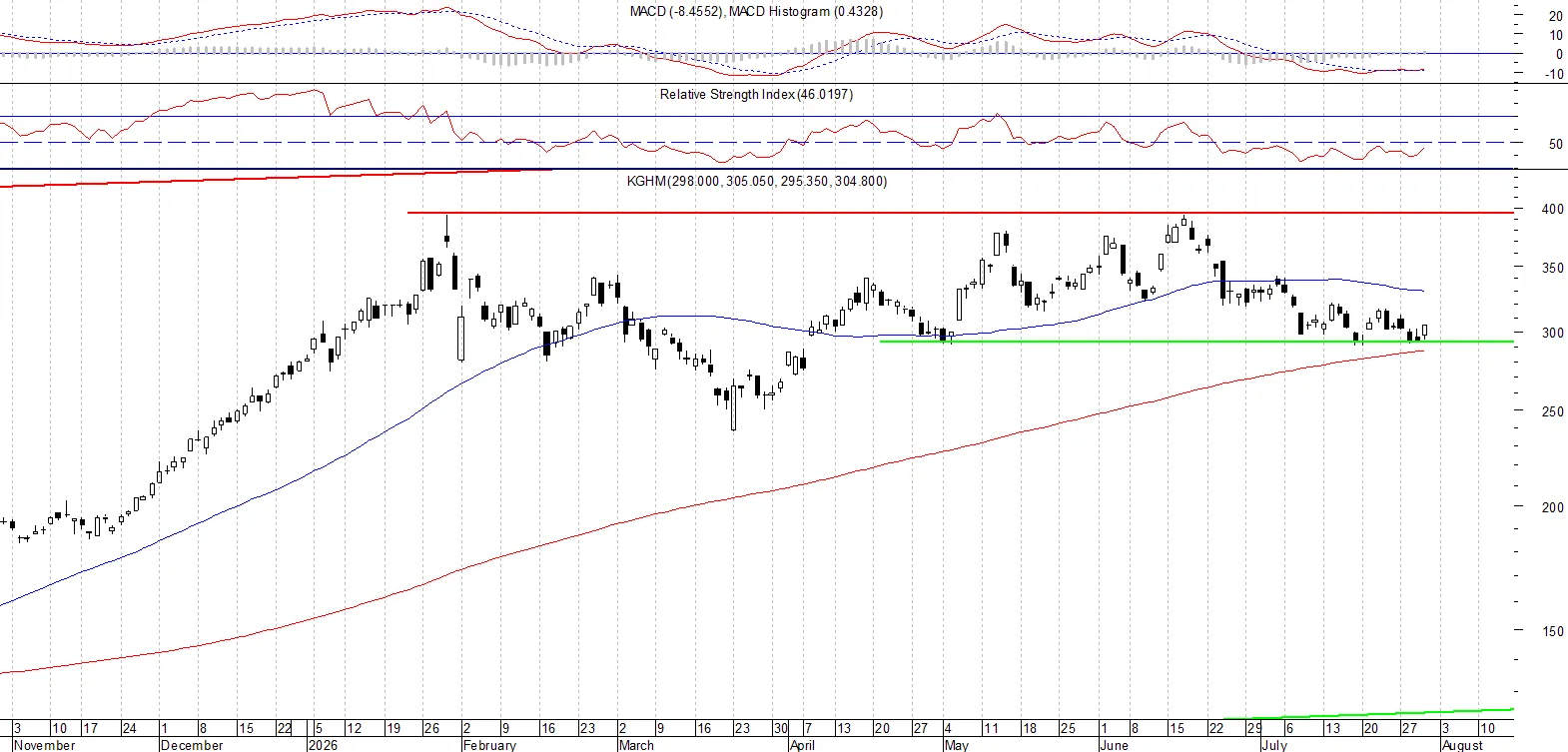
Task: Click the 400 price axis label
Action: [1552, 210]
